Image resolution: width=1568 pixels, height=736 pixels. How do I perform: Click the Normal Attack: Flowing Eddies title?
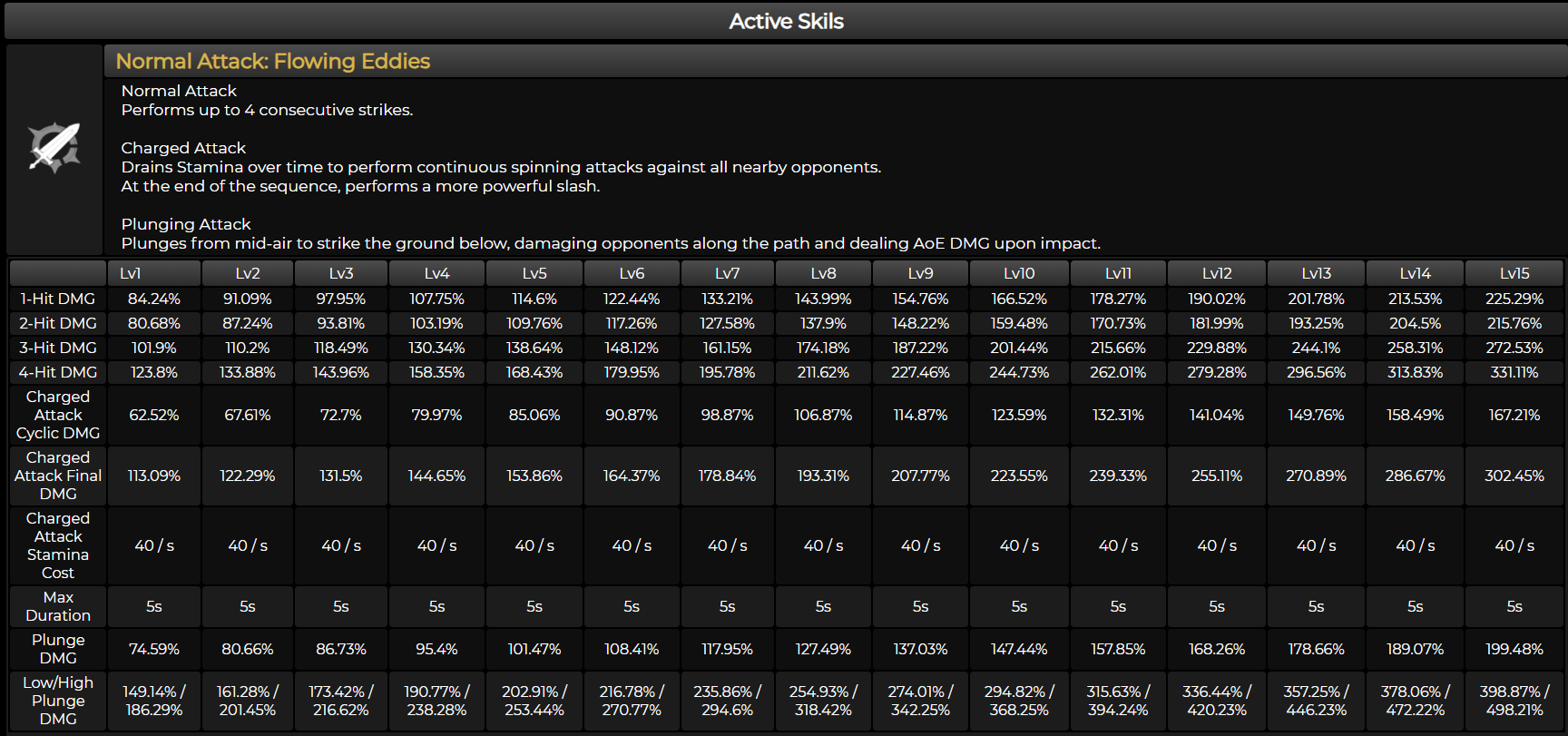272,61
